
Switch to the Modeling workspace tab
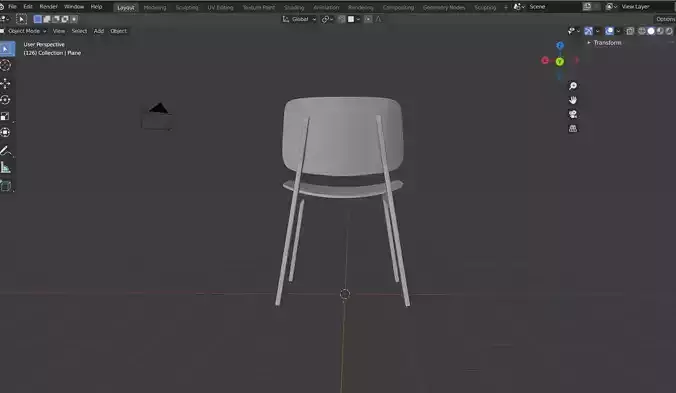155,7
